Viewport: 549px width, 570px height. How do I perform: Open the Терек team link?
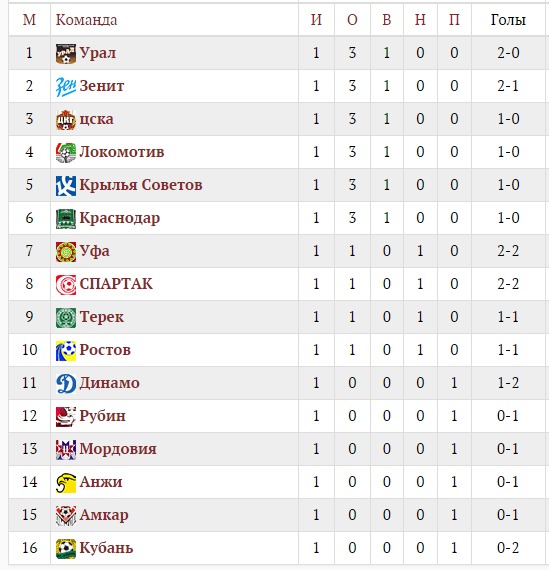click(101, 317)
